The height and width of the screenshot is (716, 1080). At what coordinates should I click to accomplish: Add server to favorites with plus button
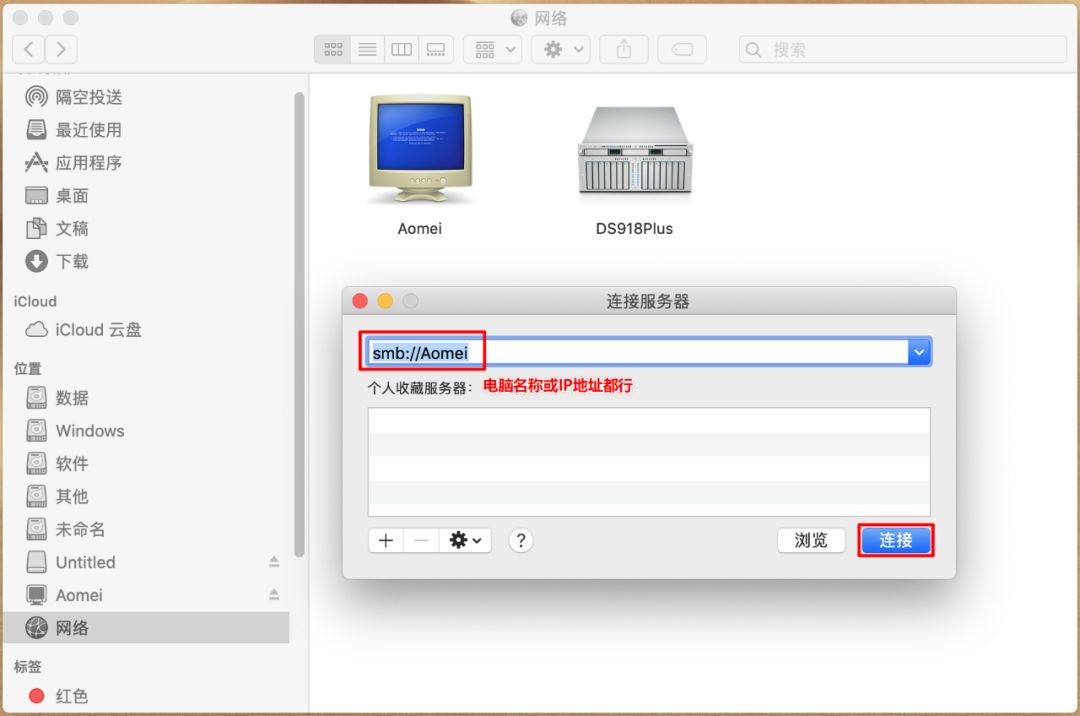point(386,540)
